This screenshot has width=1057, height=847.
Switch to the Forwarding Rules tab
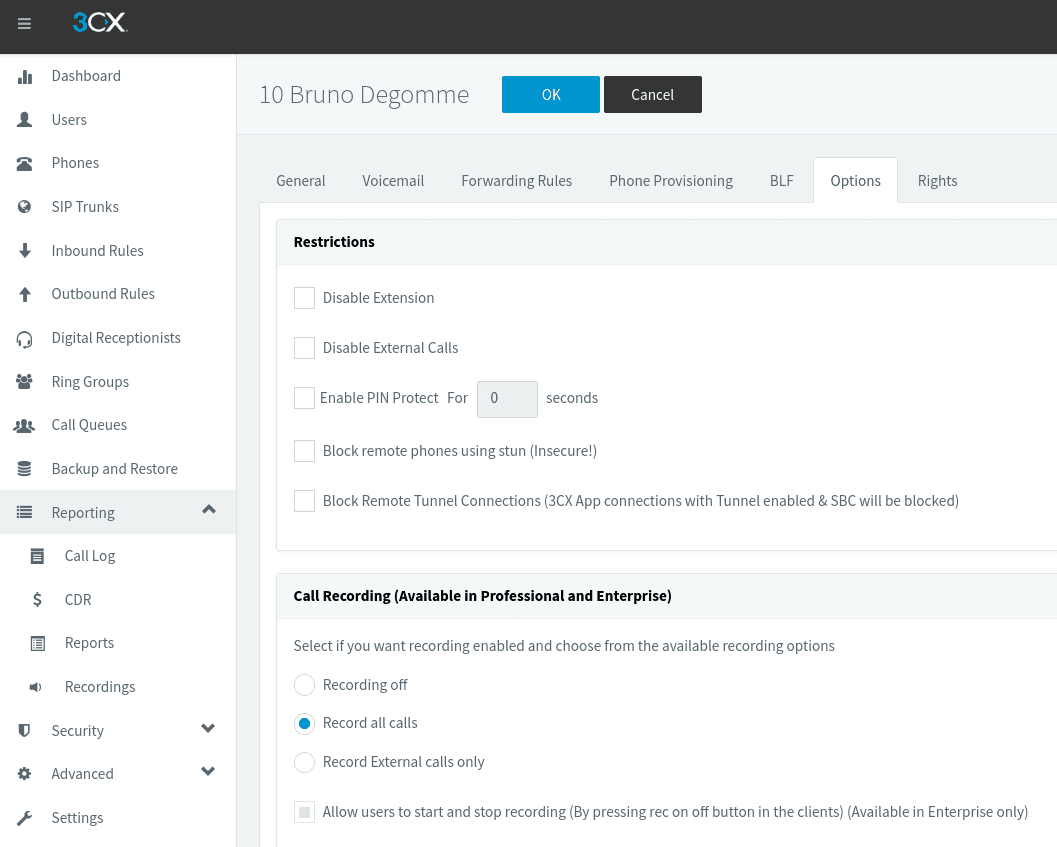click(x=516, y=181)
